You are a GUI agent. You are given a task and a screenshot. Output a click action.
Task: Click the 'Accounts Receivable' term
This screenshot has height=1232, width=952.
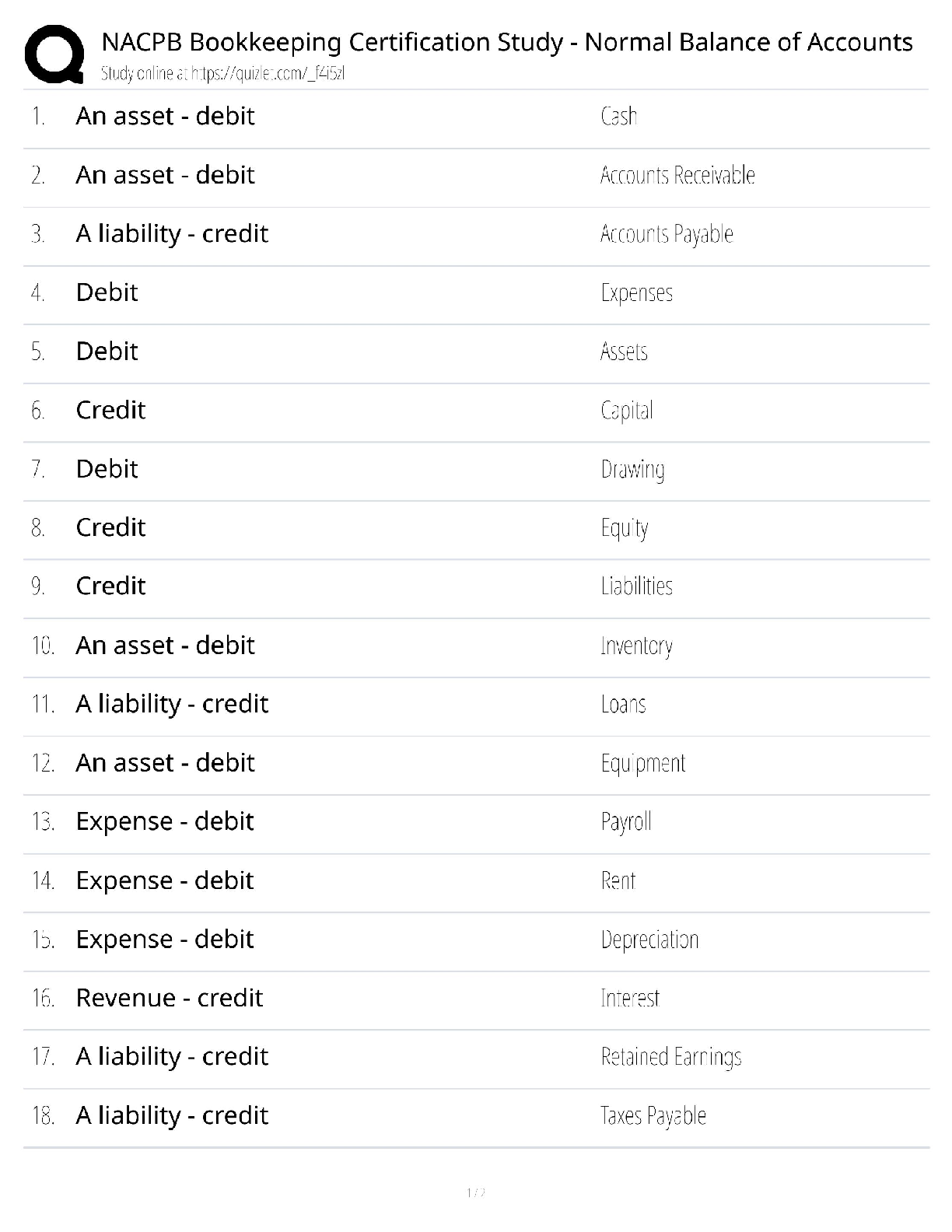pyautogui.click(x=677, y=176)
